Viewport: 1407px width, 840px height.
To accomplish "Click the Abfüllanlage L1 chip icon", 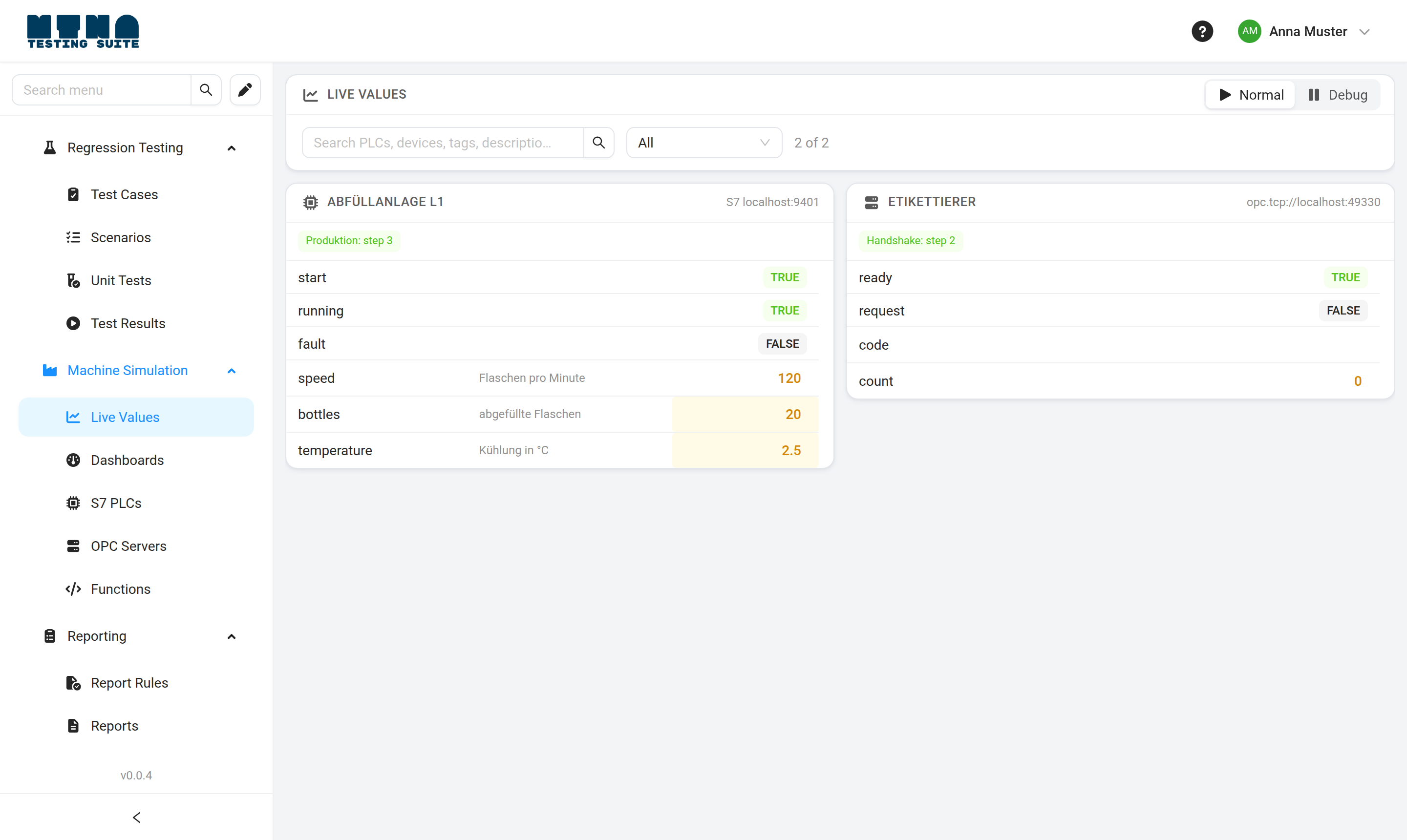I will (310, 202).
